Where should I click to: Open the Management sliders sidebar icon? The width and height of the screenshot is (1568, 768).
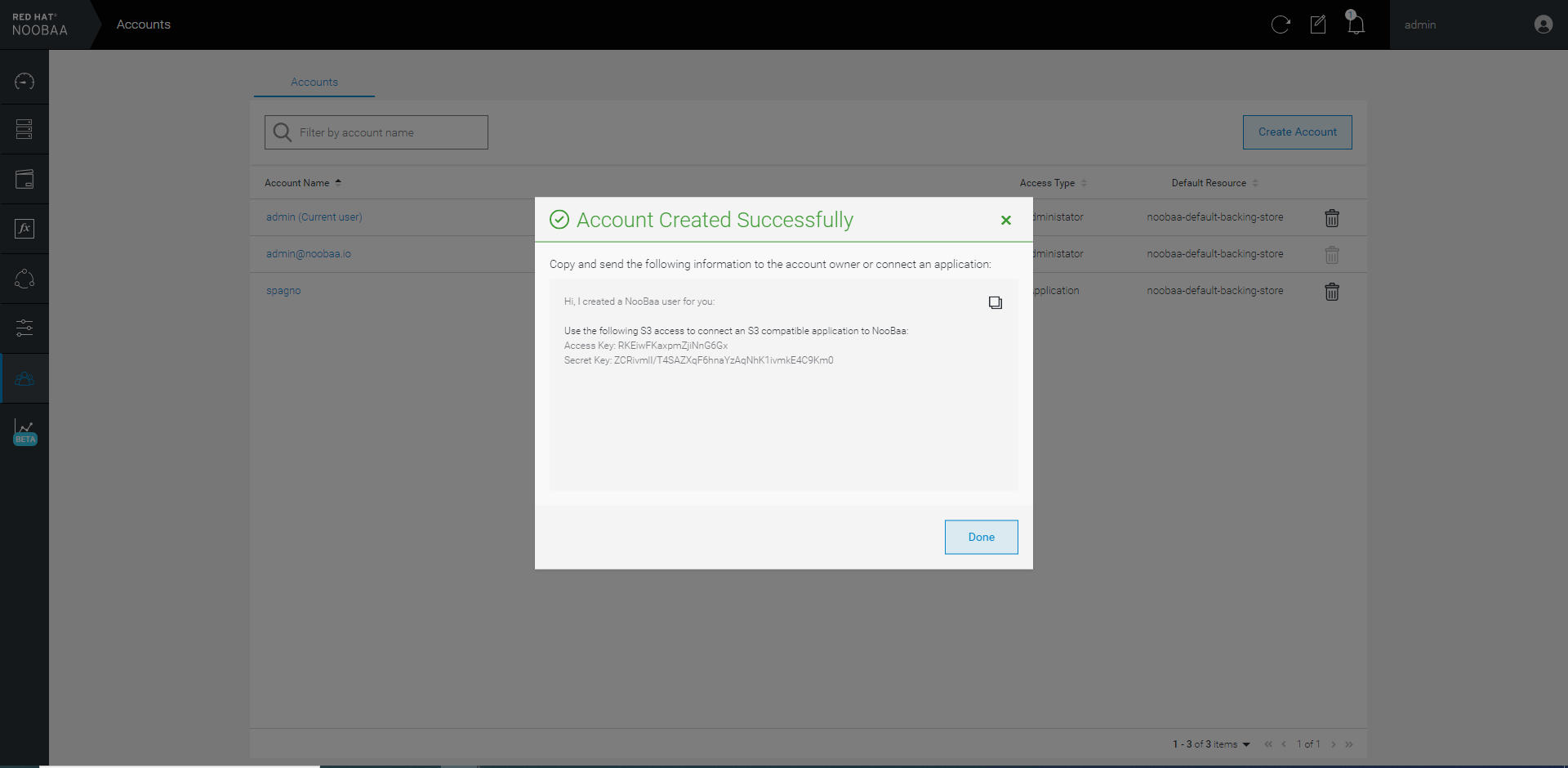24,328
